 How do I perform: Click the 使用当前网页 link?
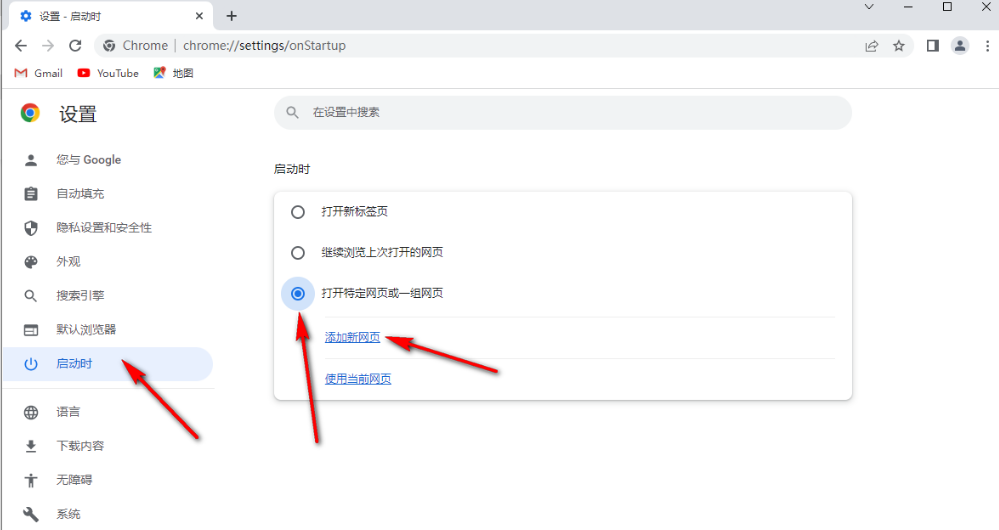358,379
